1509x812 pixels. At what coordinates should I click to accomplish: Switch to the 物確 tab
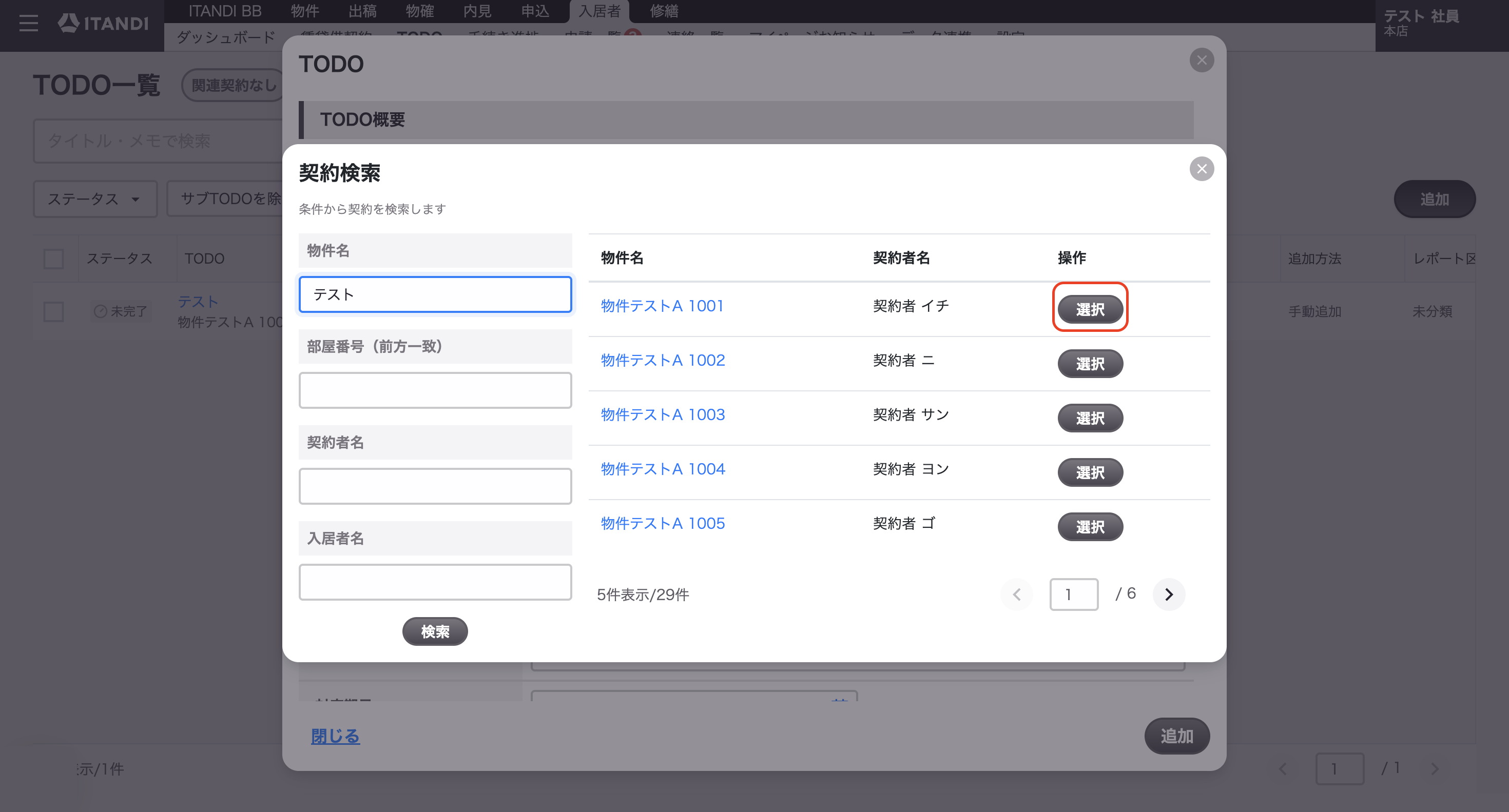(420, 11)
